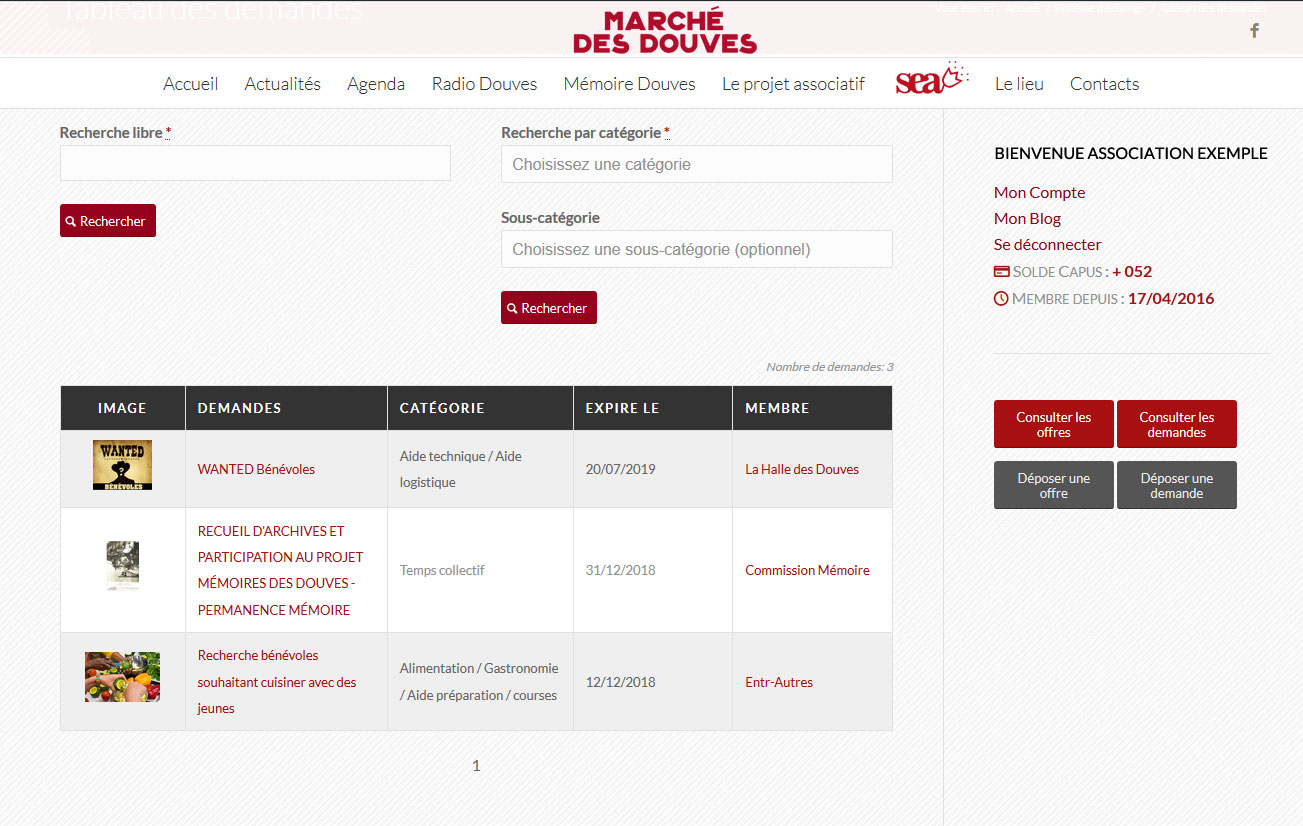Open the La Halle des Douves member link
Screen dimensions: 1303x826
click(801, 469)
